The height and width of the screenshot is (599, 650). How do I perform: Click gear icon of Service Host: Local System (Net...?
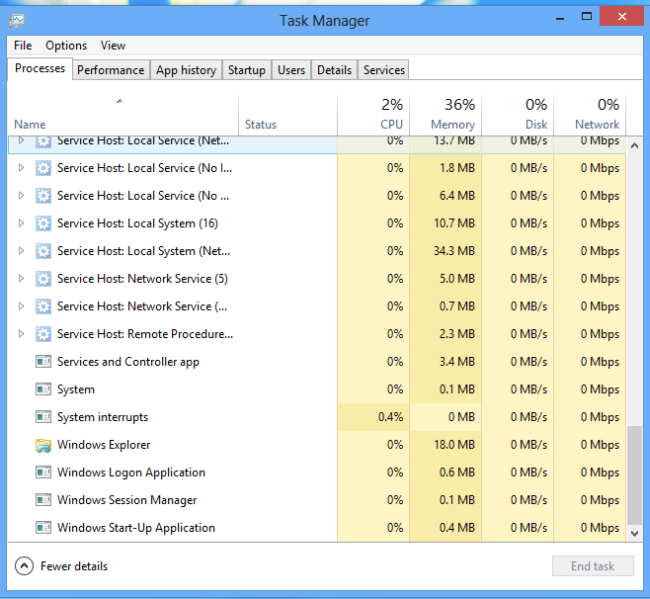pyautogui.click(x=43, y=251)
